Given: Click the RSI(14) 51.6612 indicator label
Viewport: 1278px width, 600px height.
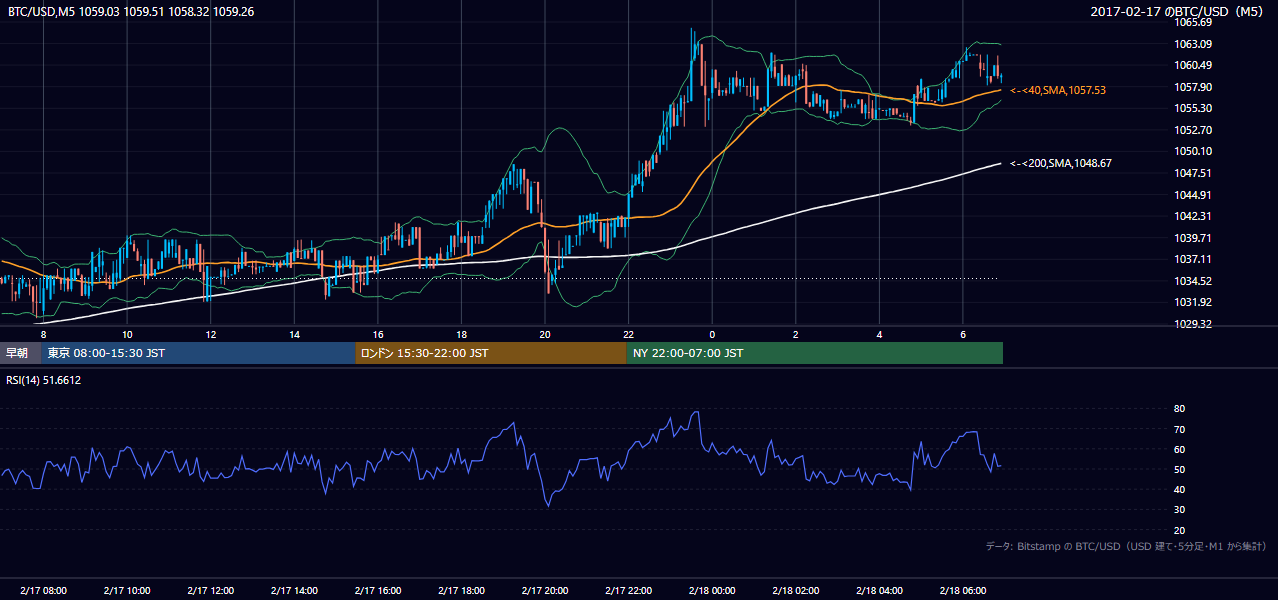Looking at the screenshot, I should 44,380.
